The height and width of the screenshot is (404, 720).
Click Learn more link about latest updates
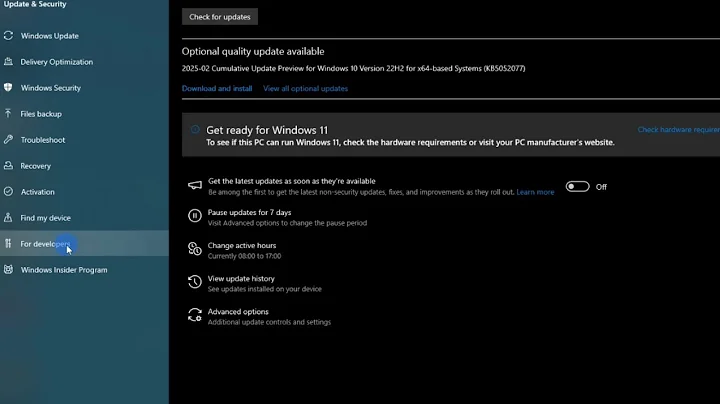(535, 192)
